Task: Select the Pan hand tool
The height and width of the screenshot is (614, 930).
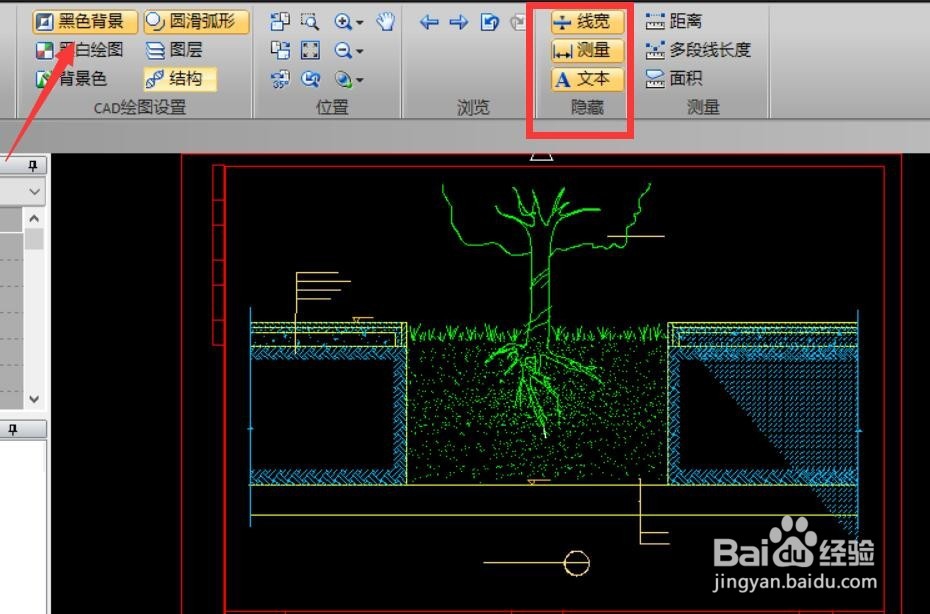Action: click(387, 21)
